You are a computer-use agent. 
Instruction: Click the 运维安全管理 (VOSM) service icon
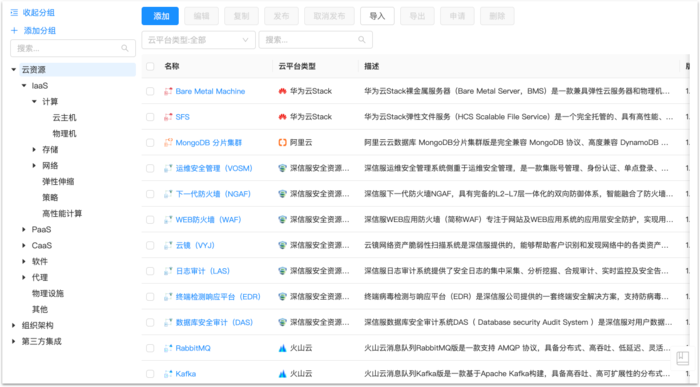pos(168,168)
